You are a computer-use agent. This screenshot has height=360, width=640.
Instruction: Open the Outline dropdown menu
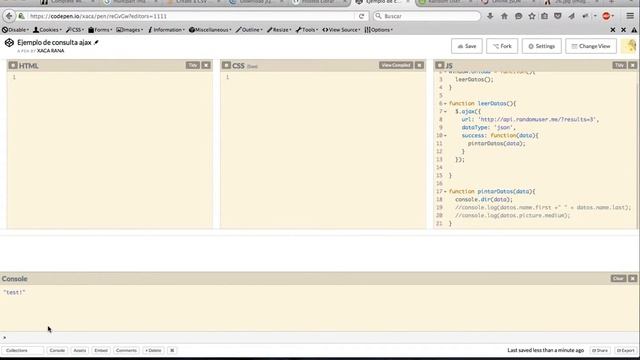249,30
